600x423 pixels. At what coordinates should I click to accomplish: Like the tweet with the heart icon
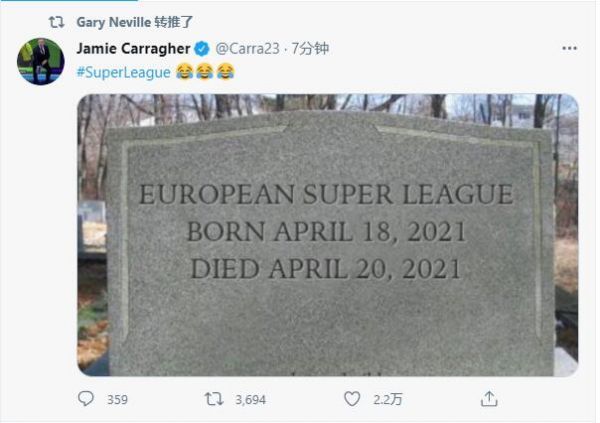point(352,399)
